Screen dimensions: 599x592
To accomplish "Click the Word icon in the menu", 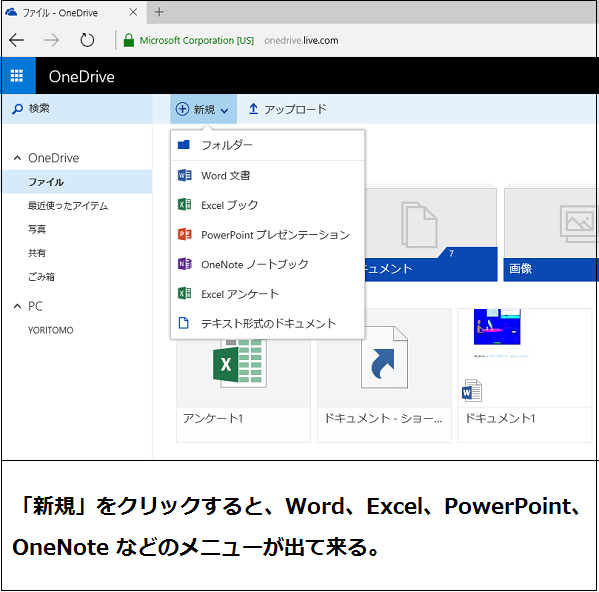I will click(185, 175).
